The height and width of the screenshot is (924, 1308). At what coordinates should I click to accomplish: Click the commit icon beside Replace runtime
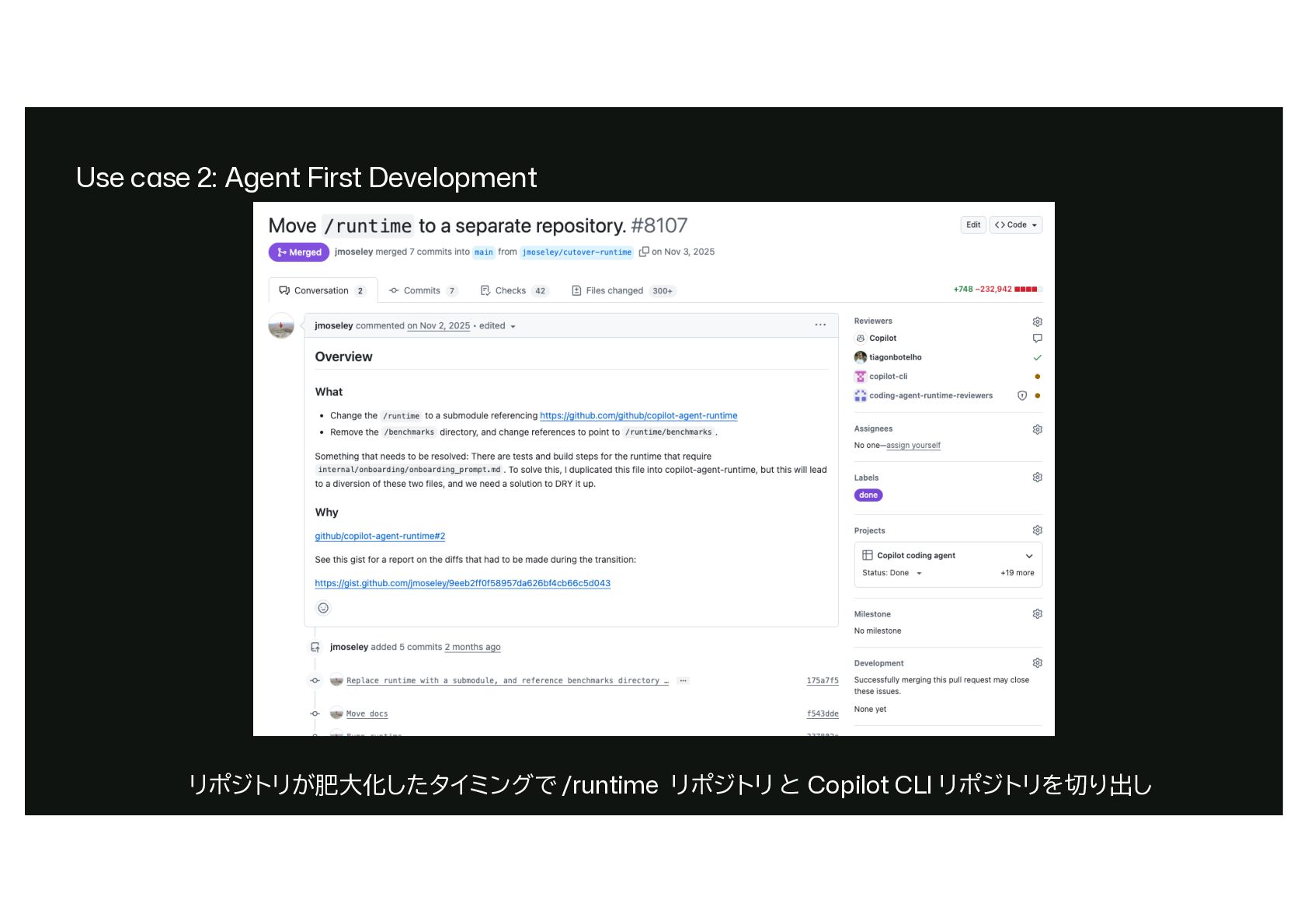click(315, 681)
